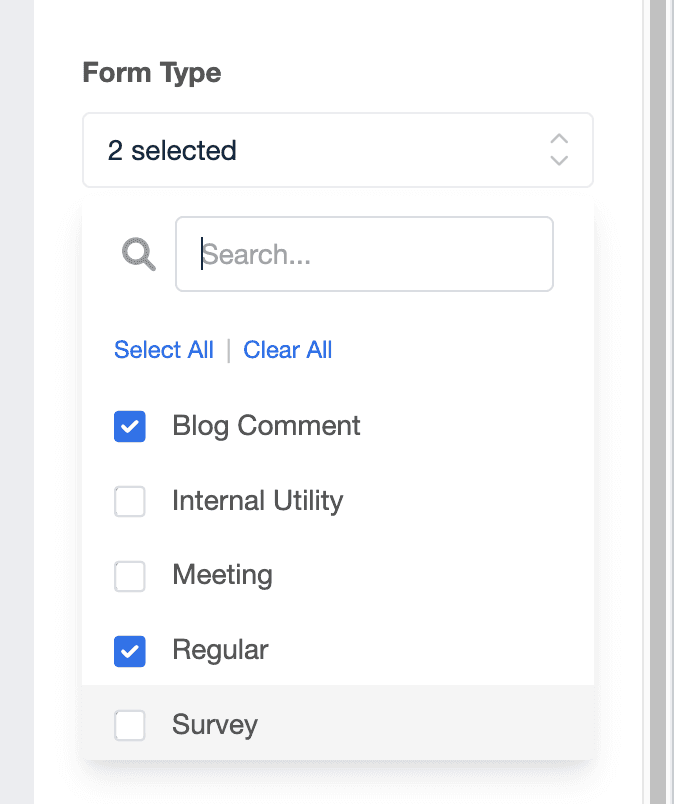Click the upward chevron on the selector
This screenshot has height=804, width=694.
coord(559,140)
